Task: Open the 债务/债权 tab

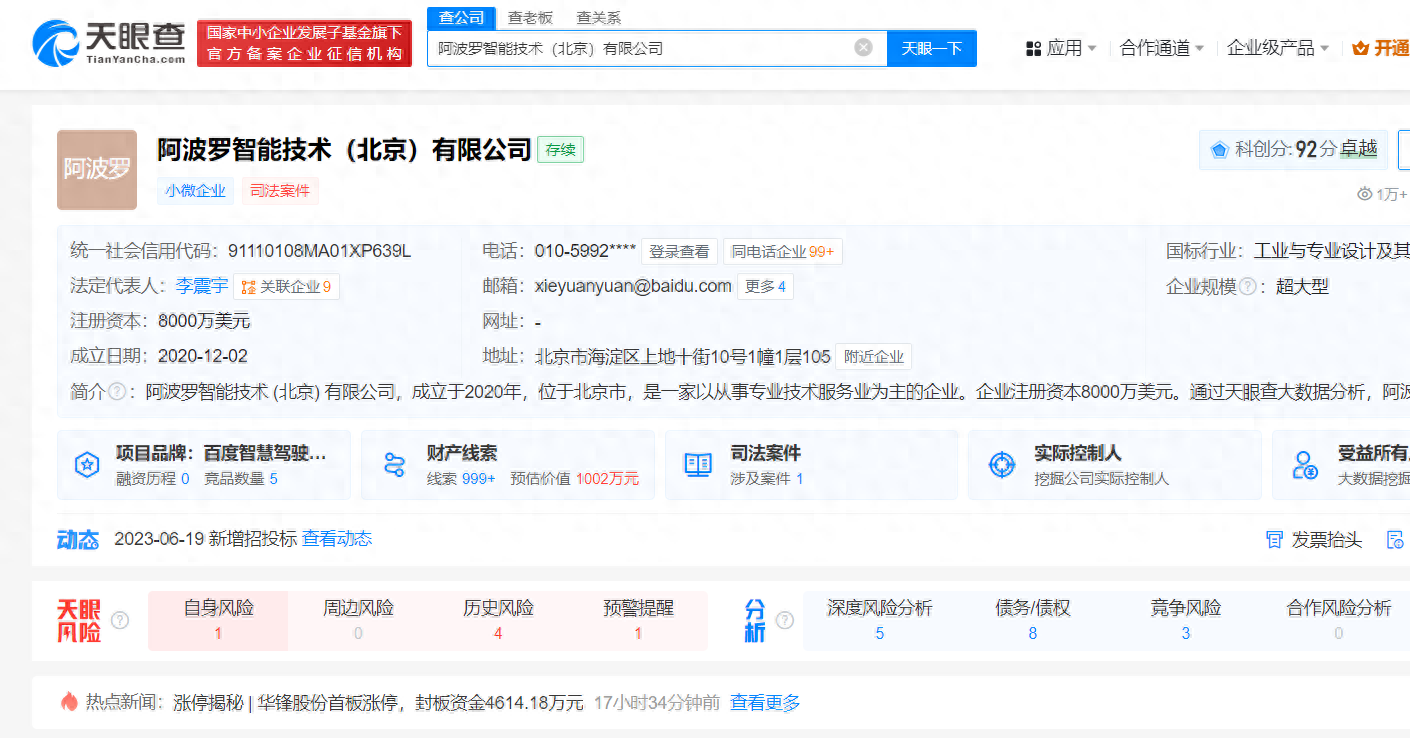Action: click(x=1033, y=621)
